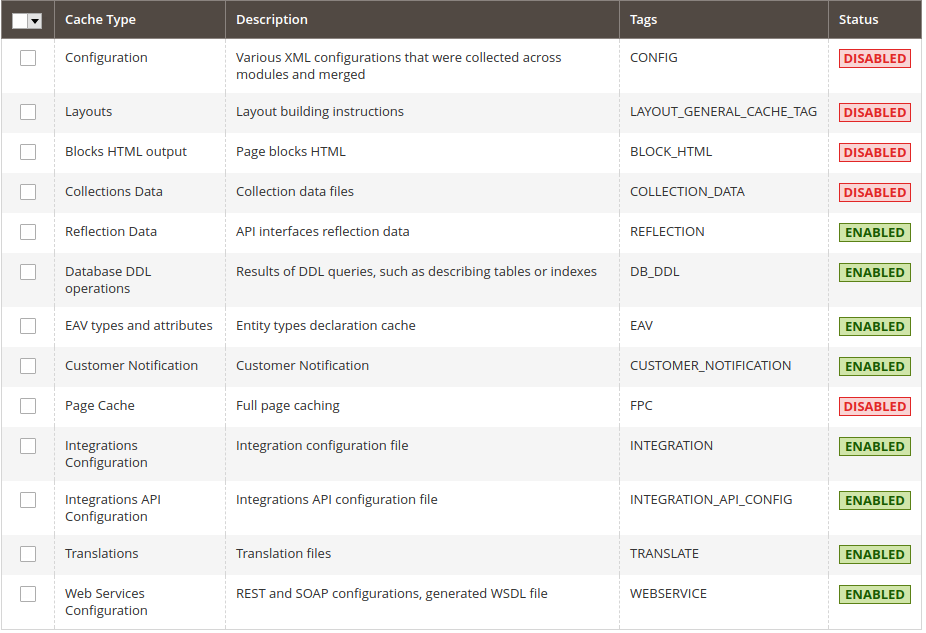Select the Page Cache checkbox
This screenshot has height=633, width=926.
pos(28,406)
